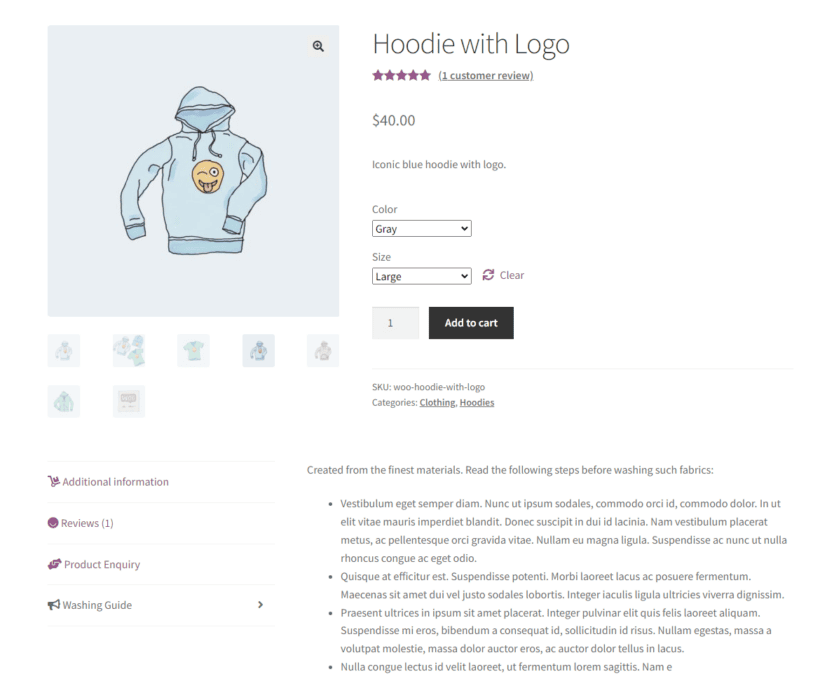Click the handshake icon beside Product Enquiry
The width and height of the screenshot is (820, 688).
pyautogui.click(x=54, y=564)
